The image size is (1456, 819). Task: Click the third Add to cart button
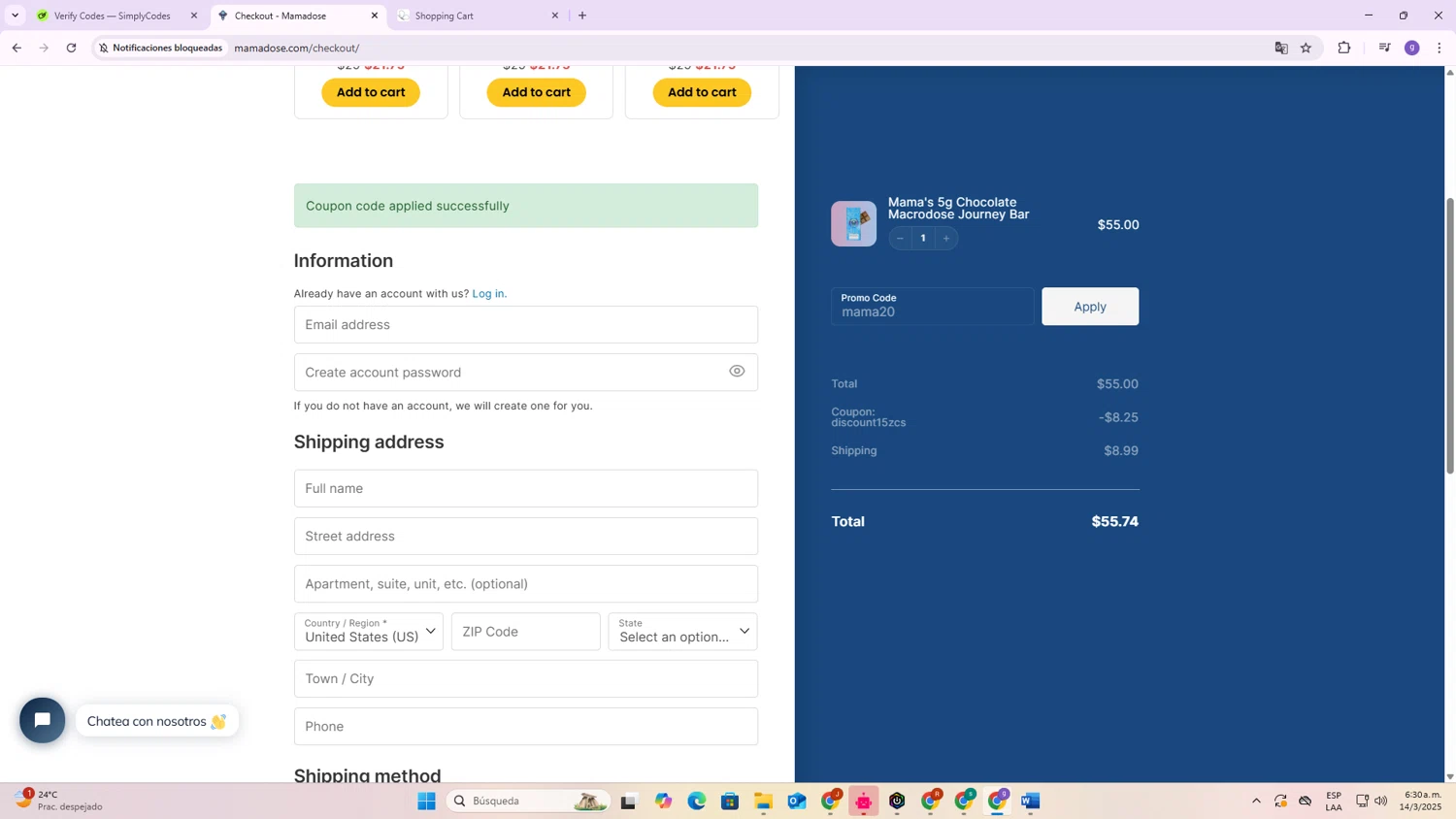pos(702,92)
